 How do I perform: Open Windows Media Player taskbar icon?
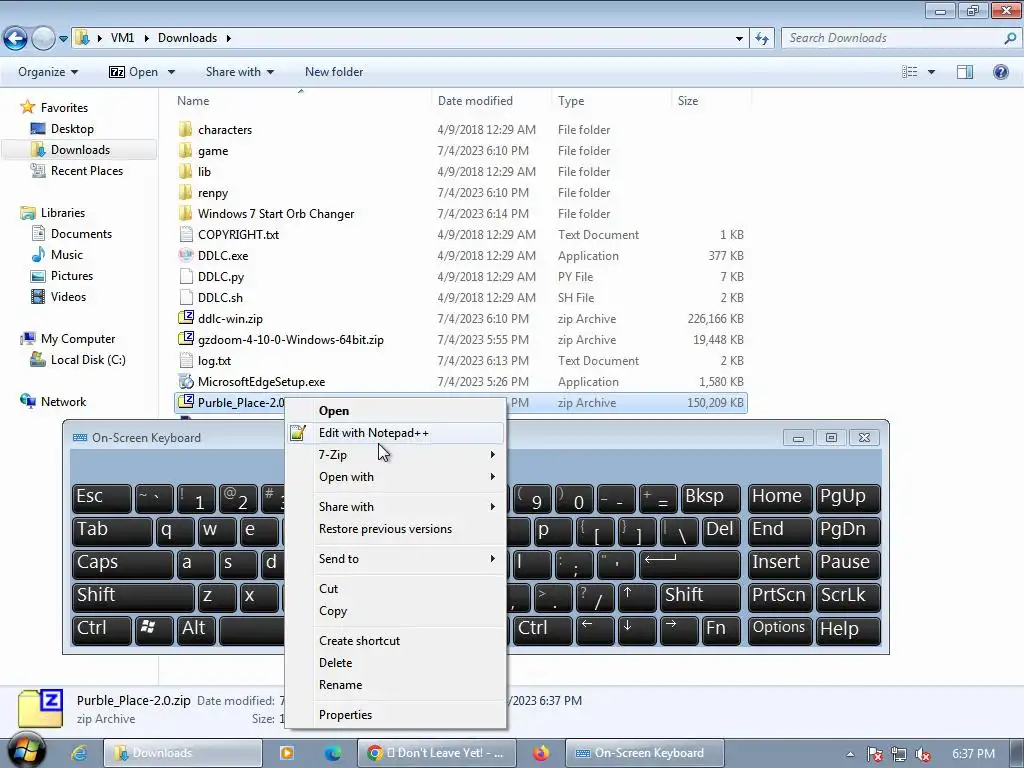[x=287, y=753]
